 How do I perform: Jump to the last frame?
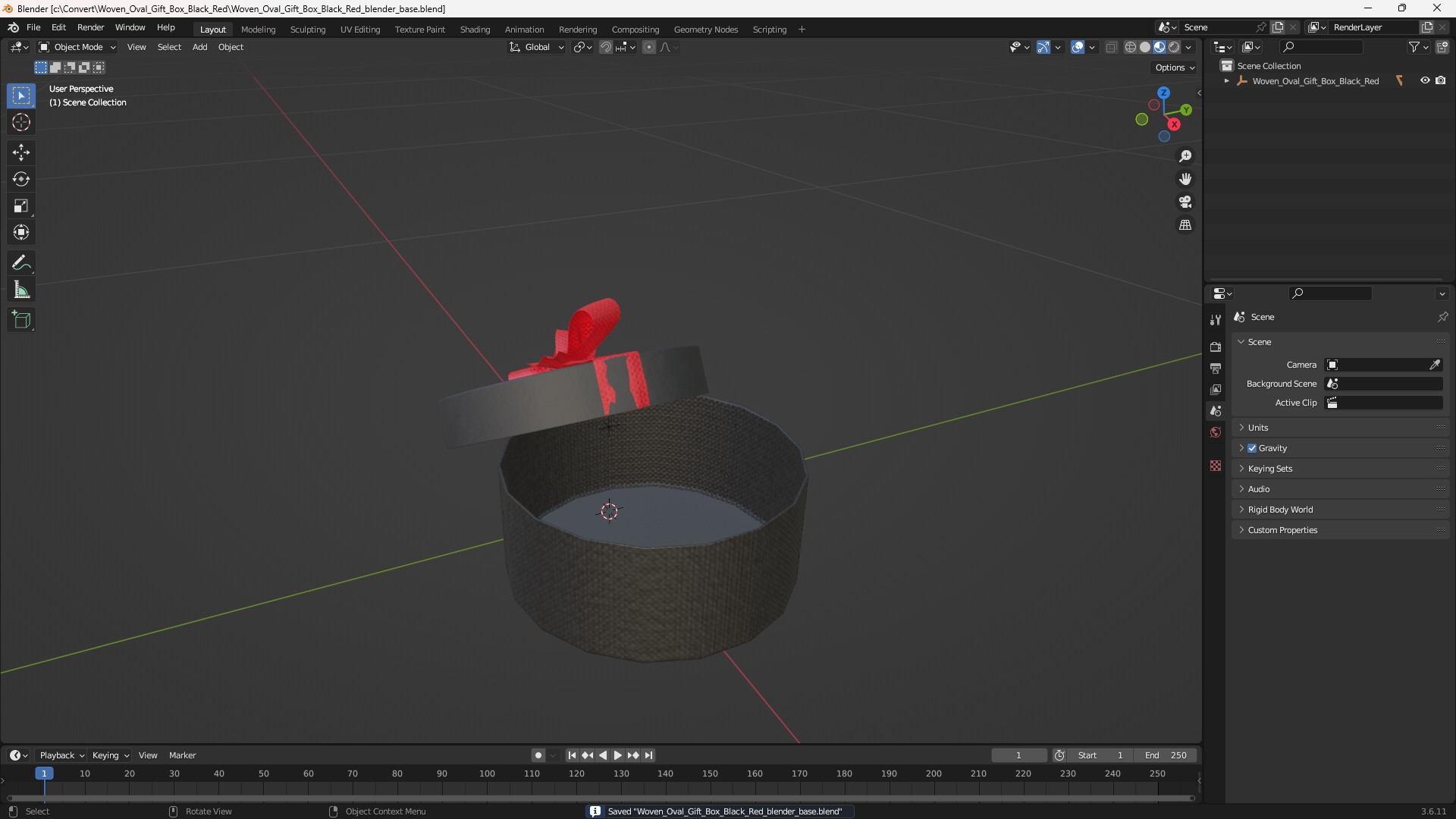(648, 755)
